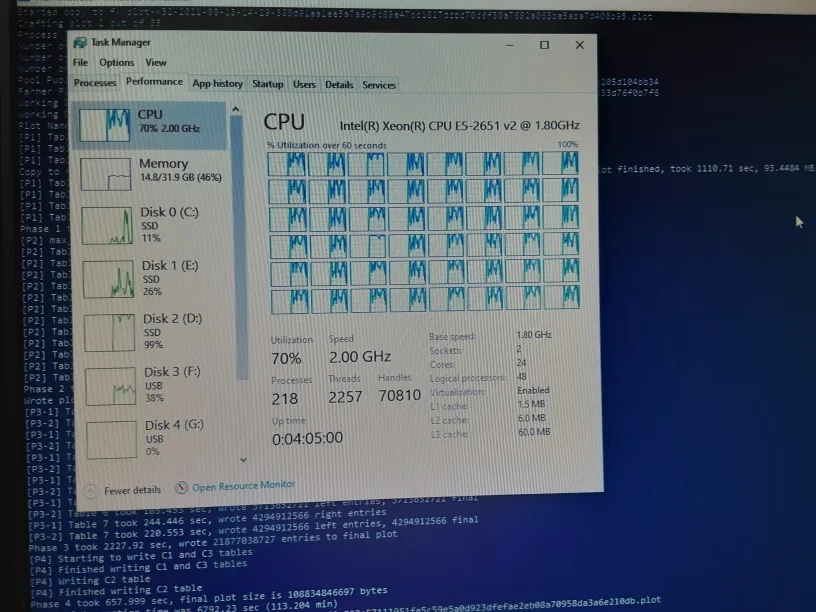This screenshot has width=816, height=612.
Task: Open Resource Monitor link
Action: [x=244, y=486]
